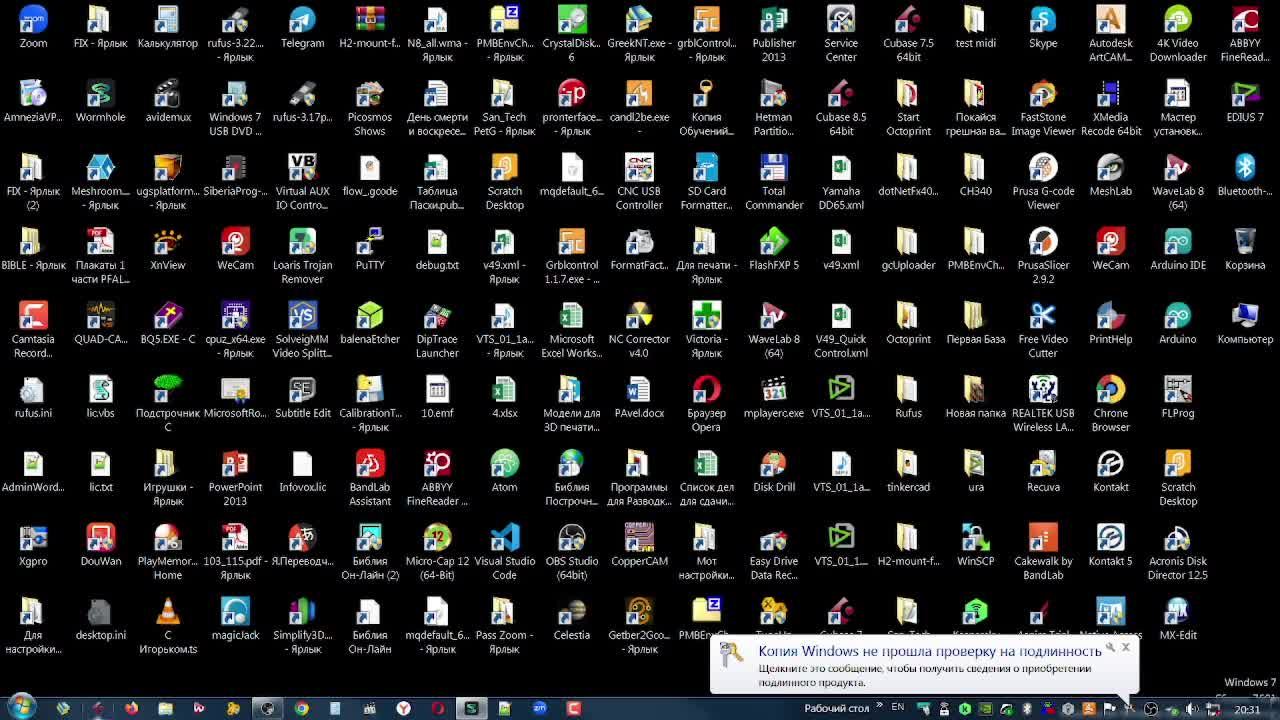Open Celestia desktop shortcut
Screen dimensions: 1280x720
pos(572,619)
